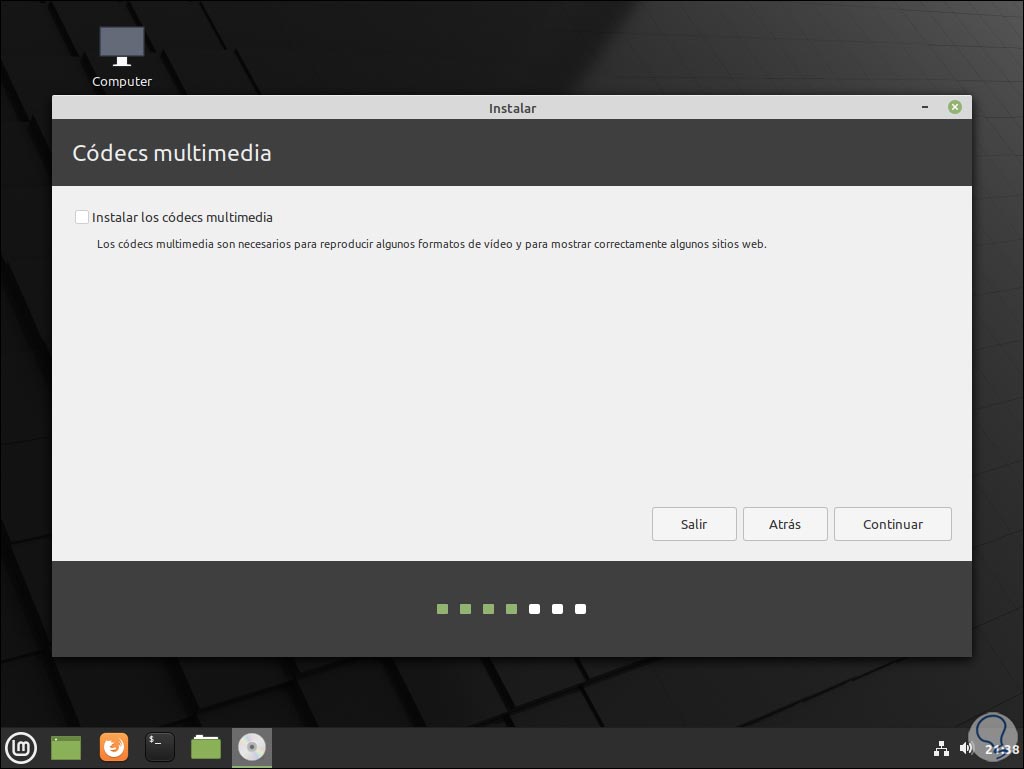Click the 'Instalar' window title bar
Viewport: 1024px width, 769px height.
[512, 107]
